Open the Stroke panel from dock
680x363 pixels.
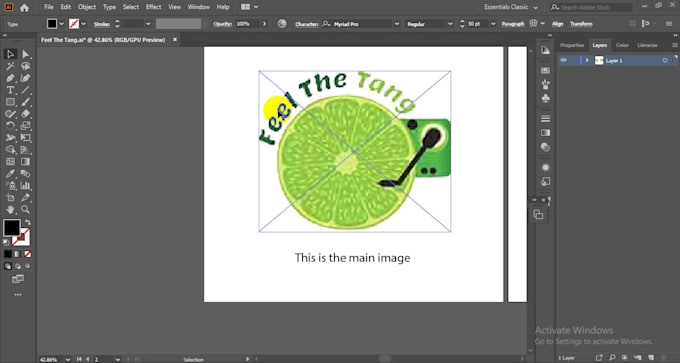[x=546, y=119]
